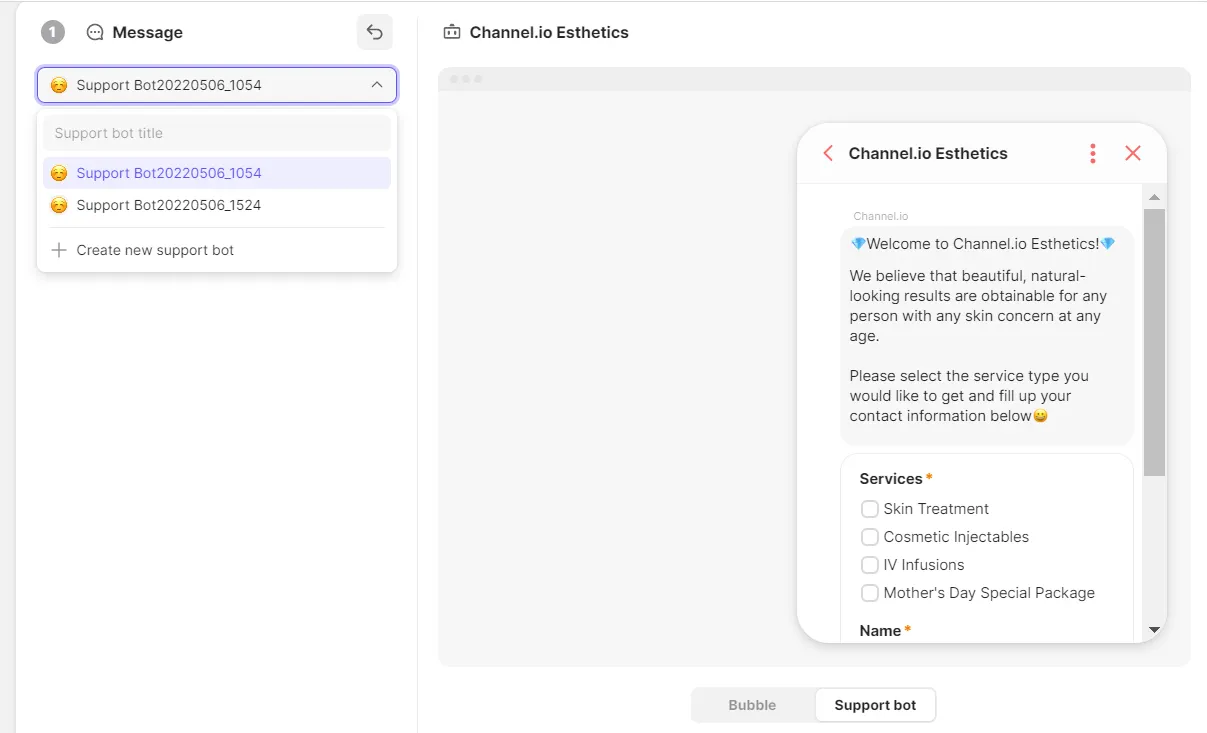Select the Support bot tab

coord(875,705)
